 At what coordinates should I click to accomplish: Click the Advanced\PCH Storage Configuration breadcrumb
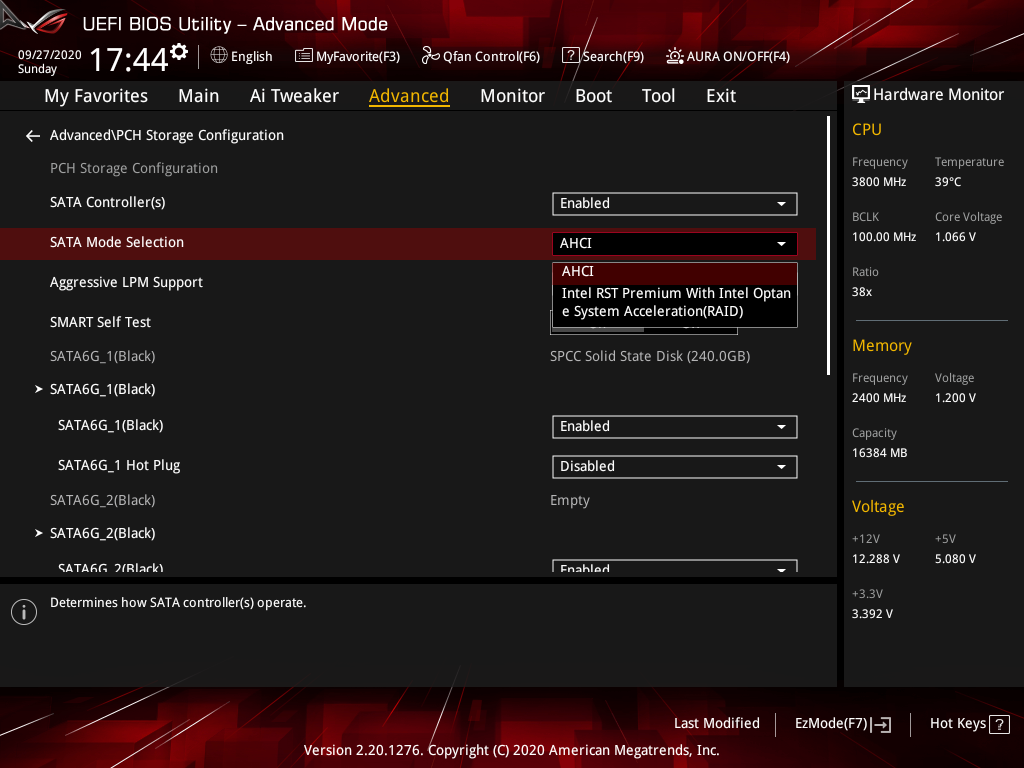[x=167, y=136]
